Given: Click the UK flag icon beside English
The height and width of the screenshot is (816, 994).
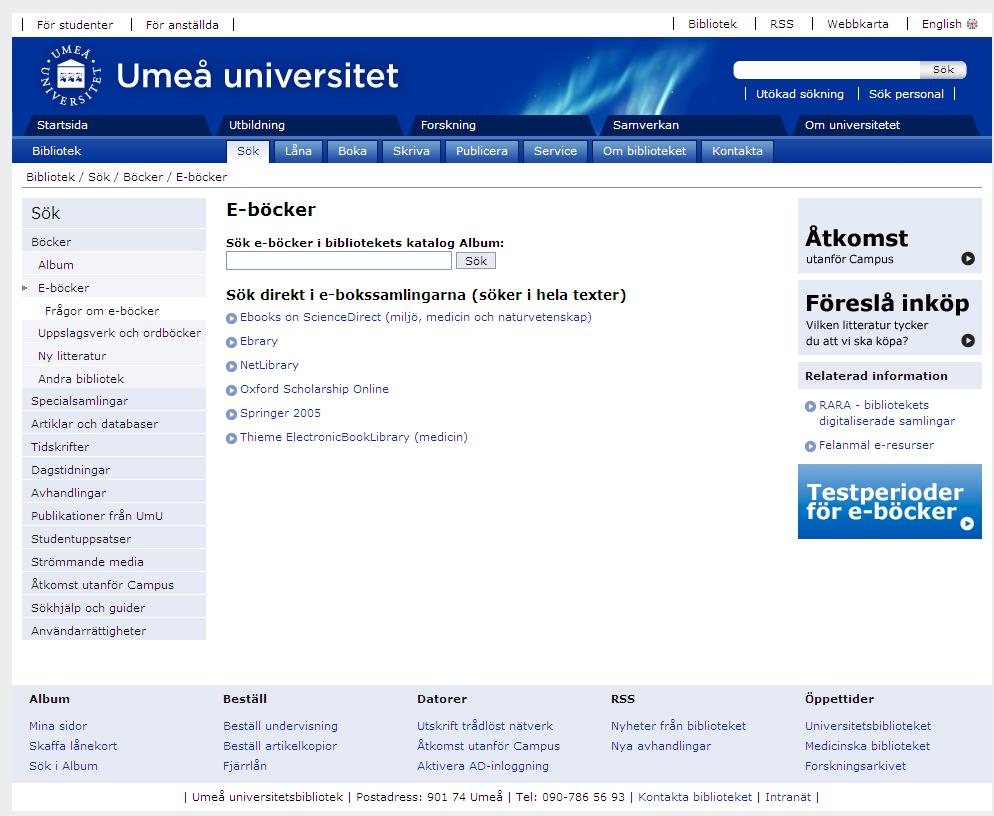Looking at the screenshot, I should click(x=972, y=24).
